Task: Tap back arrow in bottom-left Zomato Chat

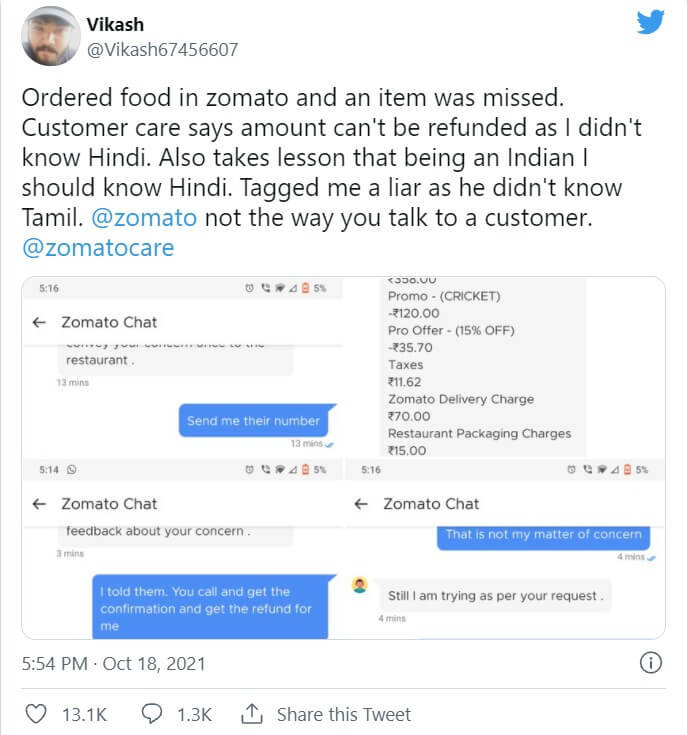Action: coord(39,504)
